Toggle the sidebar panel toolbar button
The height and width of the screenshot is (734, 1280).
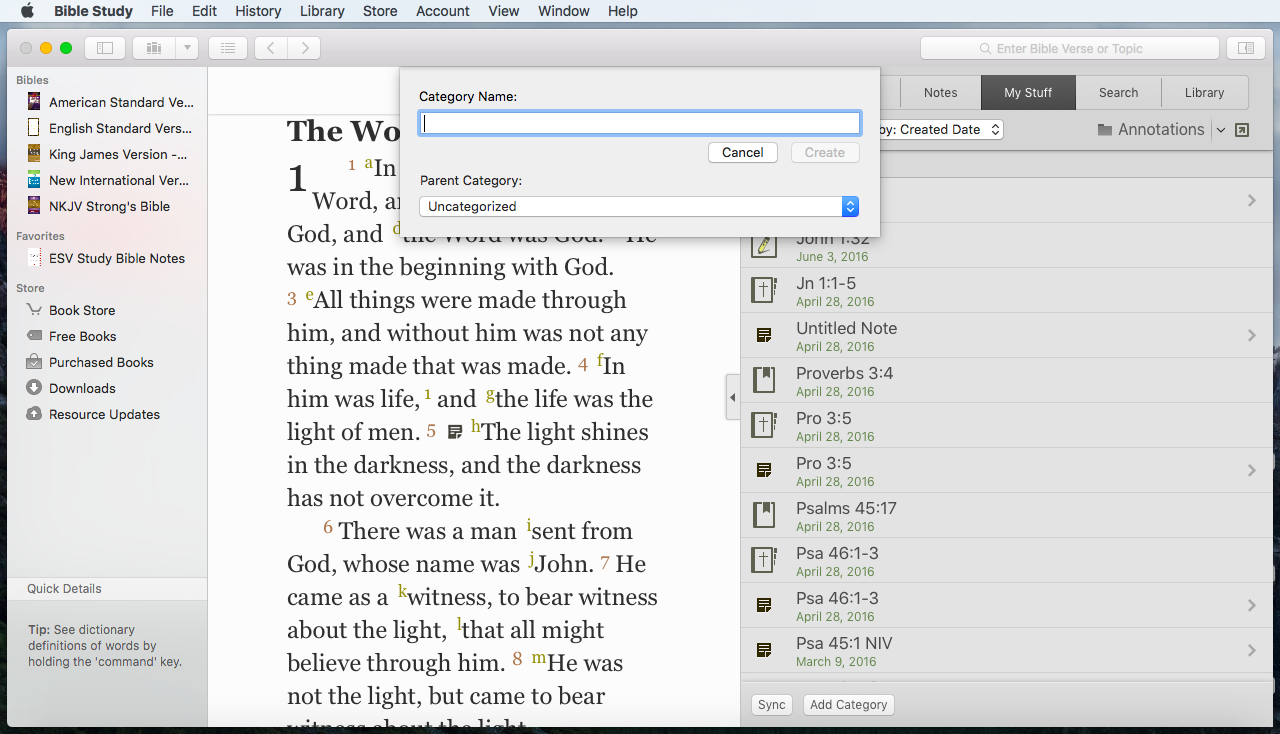[x=105, y=47]
